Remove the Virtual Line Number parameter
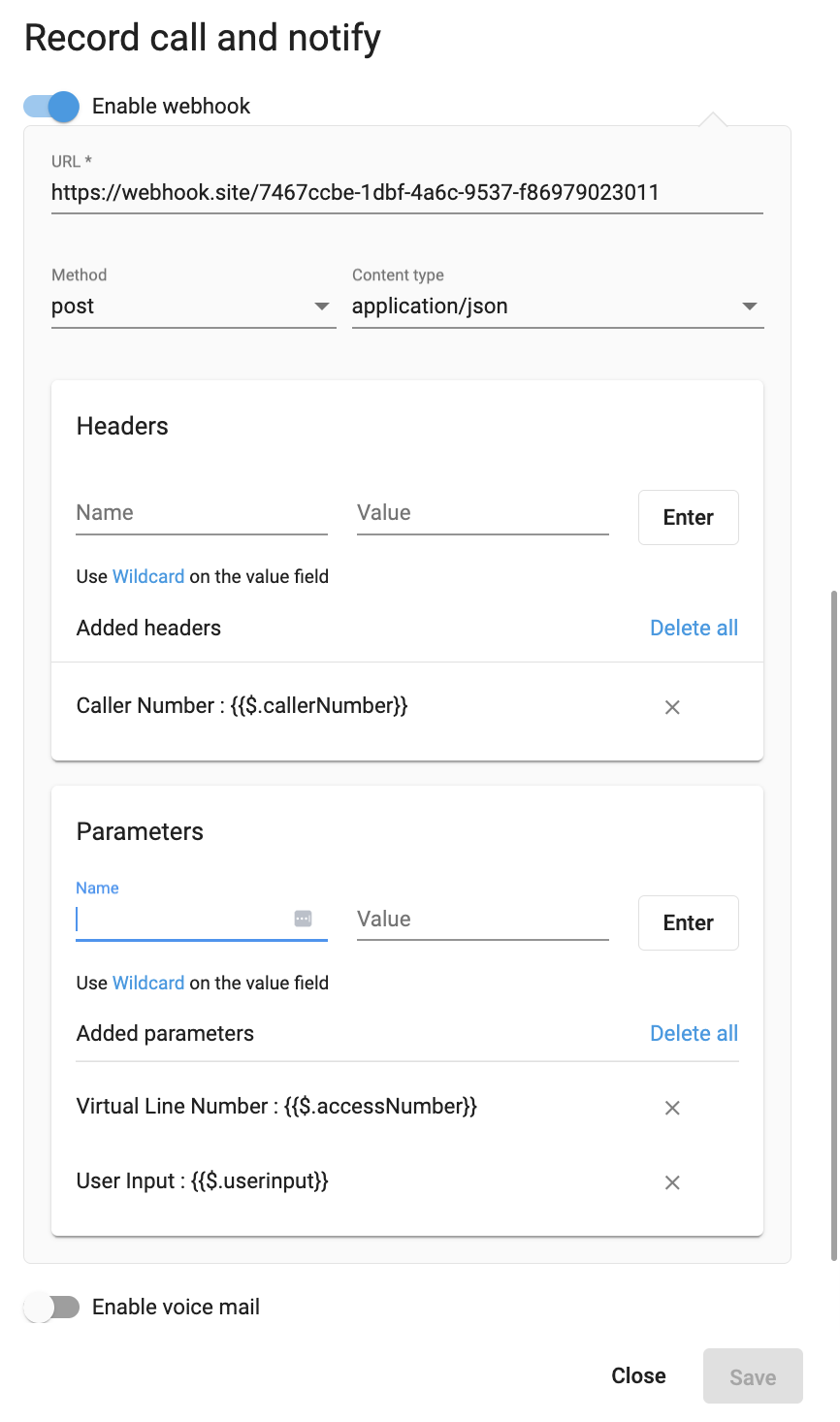Viewport: 840px width, 1422px height. click(x=672, y=1108)
